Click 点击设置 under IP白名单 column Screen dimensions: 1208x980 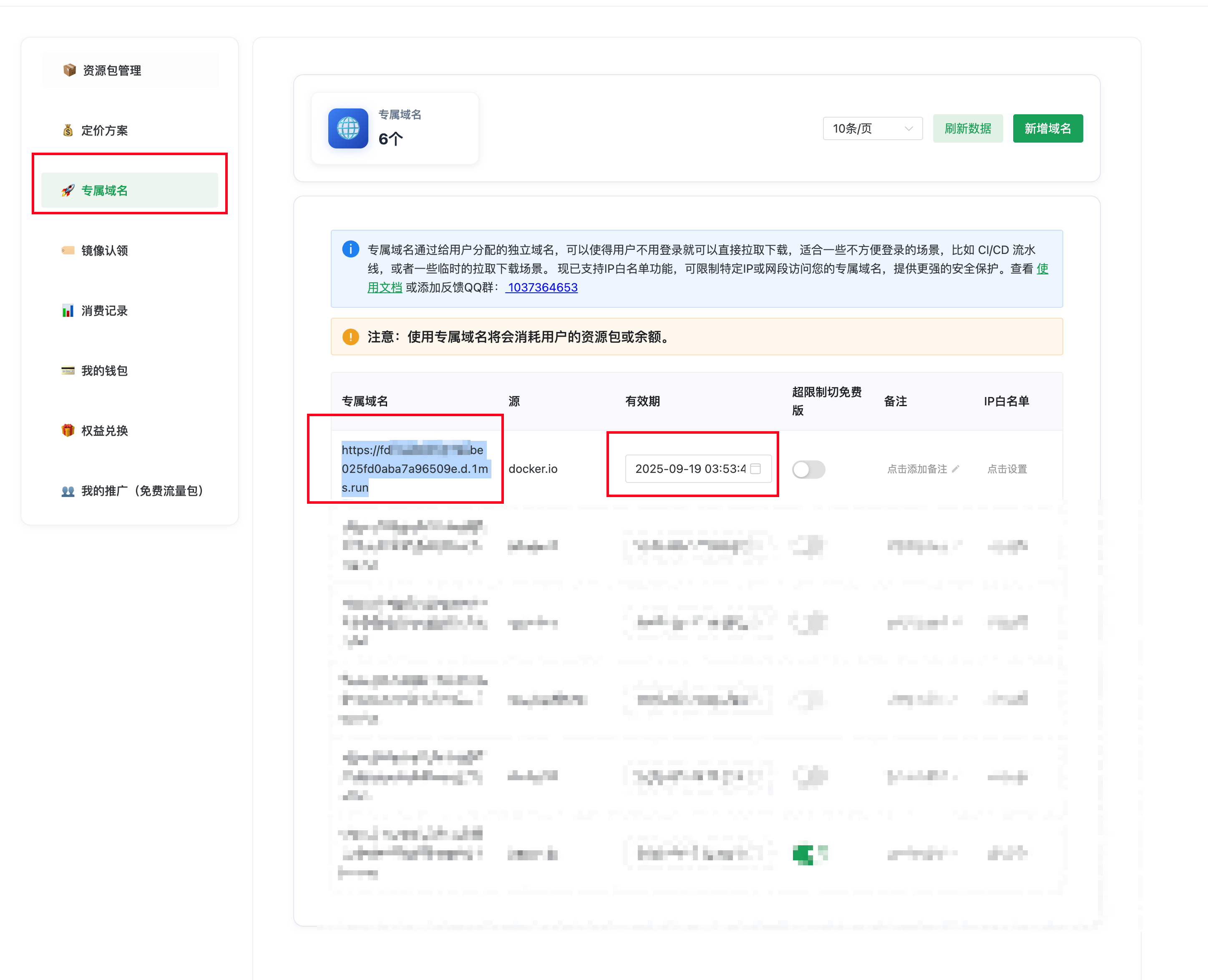point(1007,469)
